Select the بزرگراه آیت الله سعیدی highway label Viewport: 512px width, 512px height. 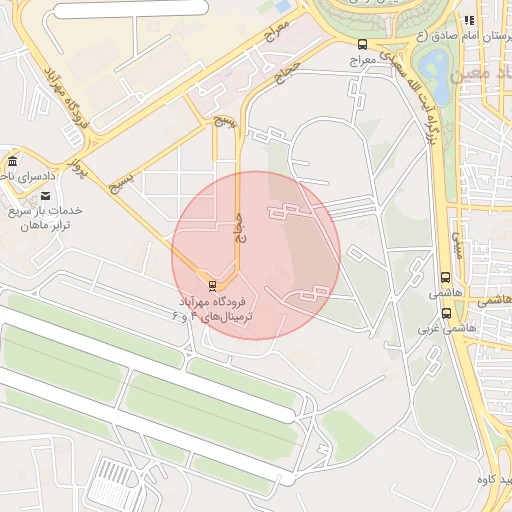click(411, 96)
